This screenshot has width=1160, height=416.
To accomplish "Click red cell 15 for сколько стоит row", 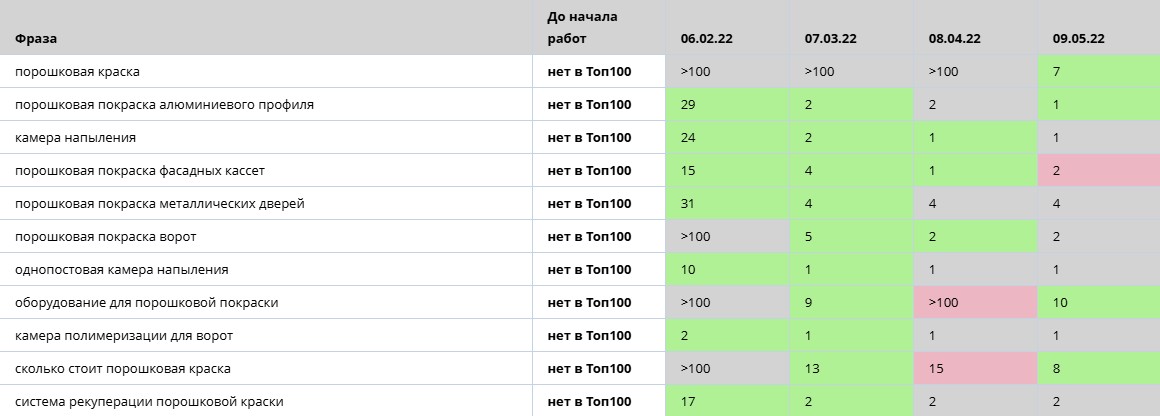I will tap(975, 369).
